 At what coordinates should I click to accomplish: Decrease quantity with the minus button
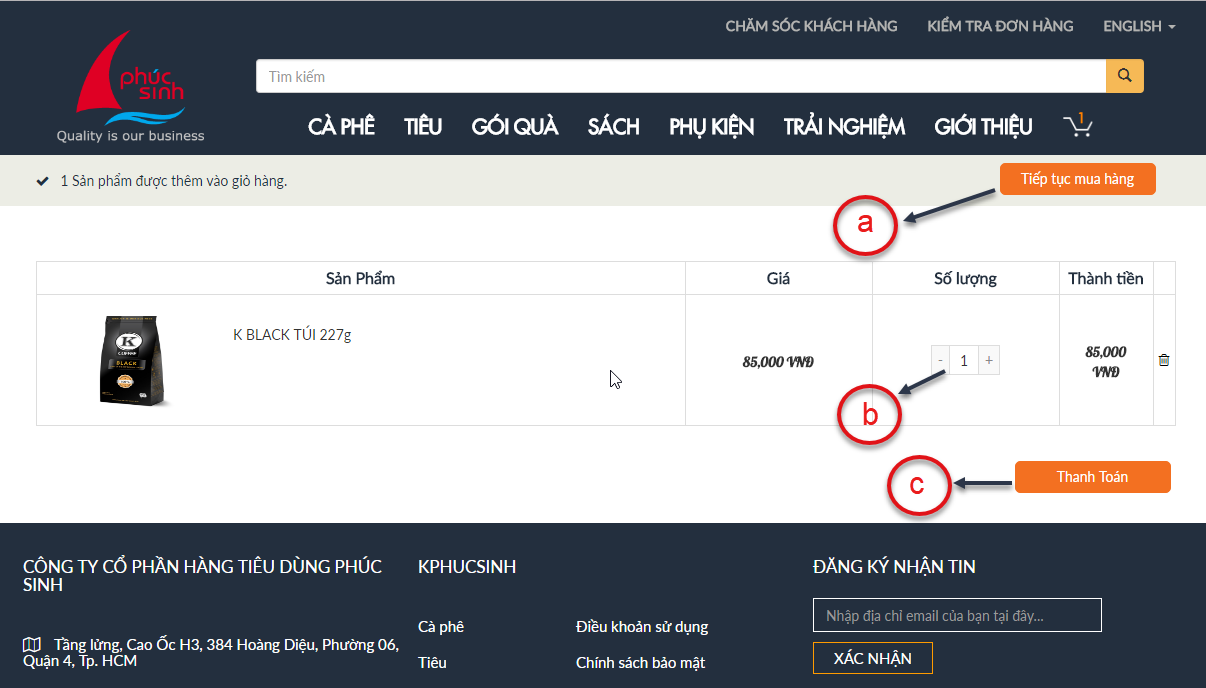pyautogui.click(x=941, y=360)
